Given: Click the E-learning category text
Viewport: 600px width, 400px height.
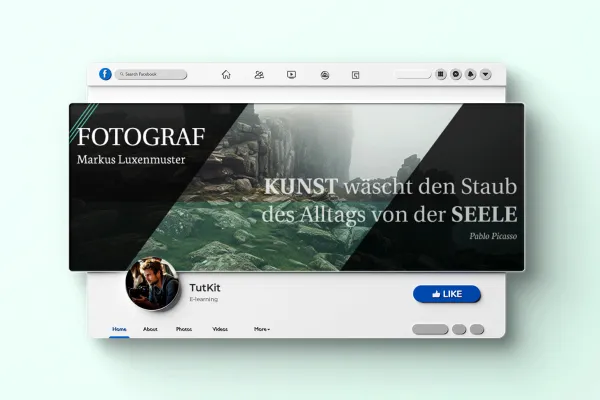Looking at the screenshot, I should (204, 299).
